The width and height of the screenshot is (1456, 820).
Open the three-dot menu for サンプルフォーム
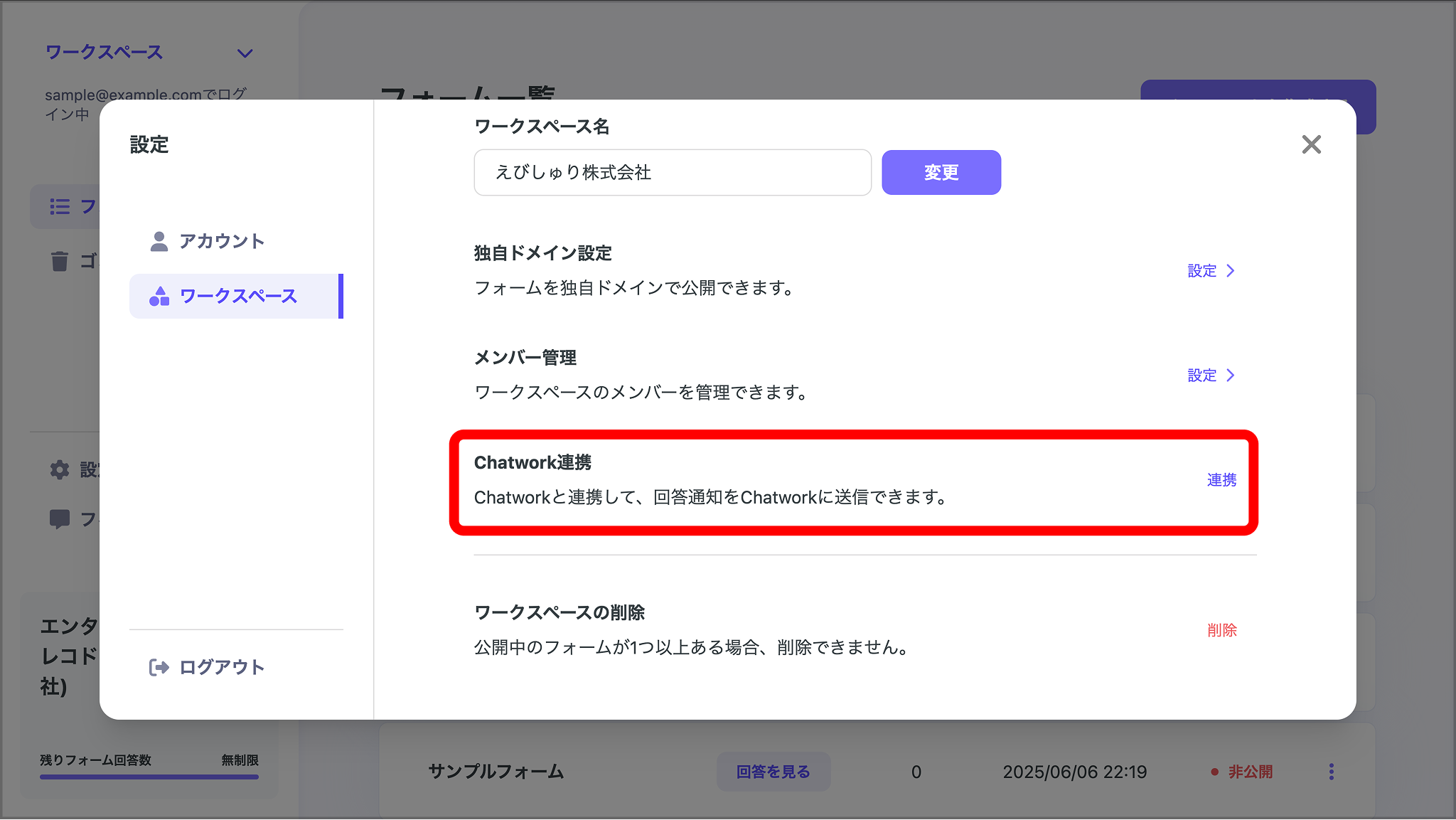1331,771
